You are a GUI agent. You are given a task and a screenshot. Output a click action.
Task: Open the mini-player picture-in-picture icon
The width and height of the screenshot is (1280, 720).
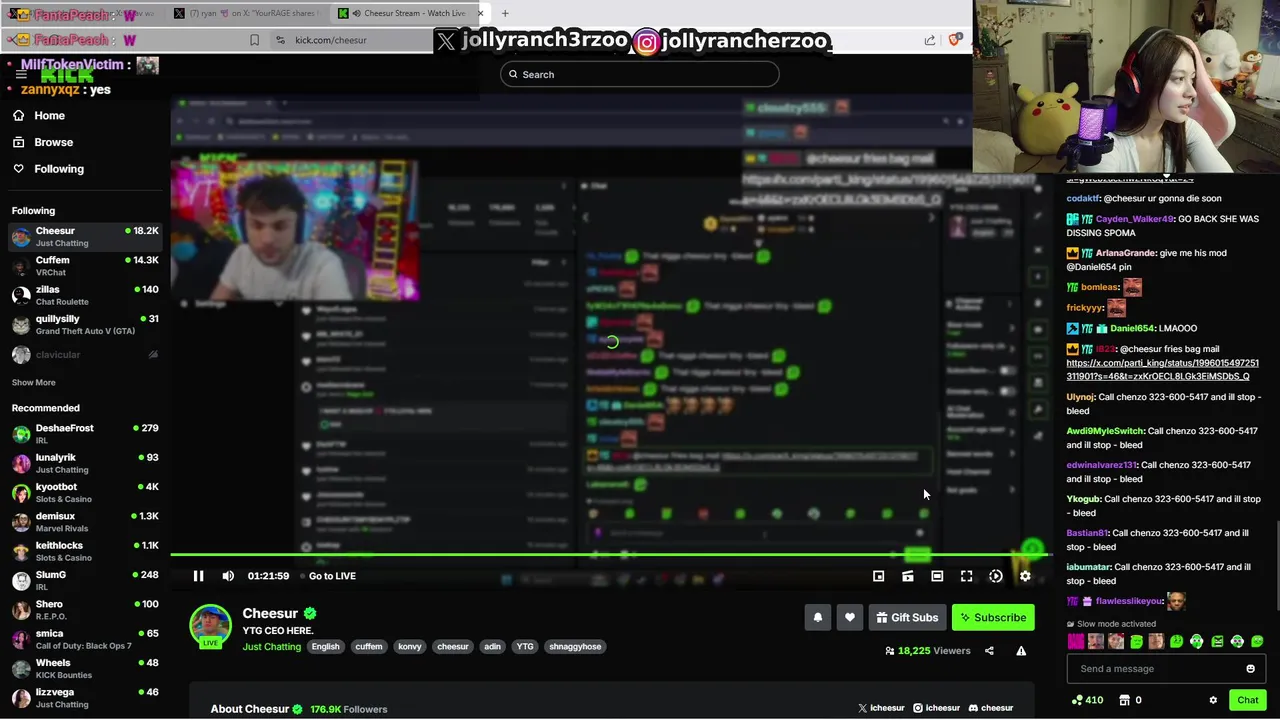pyautogui.click(x=878, y=576)
